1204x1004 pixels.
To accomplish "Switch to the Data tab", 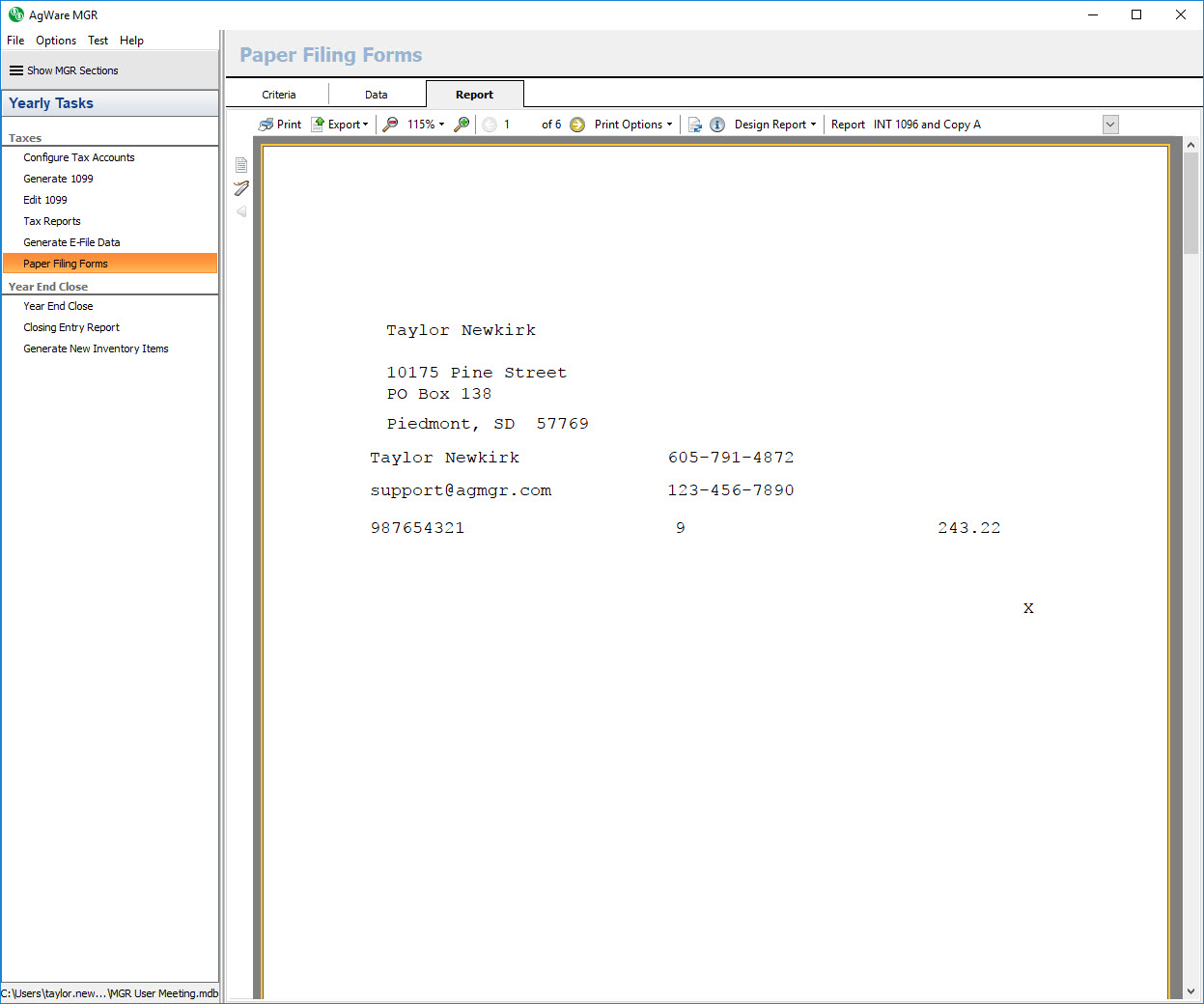I will [377, 95].
